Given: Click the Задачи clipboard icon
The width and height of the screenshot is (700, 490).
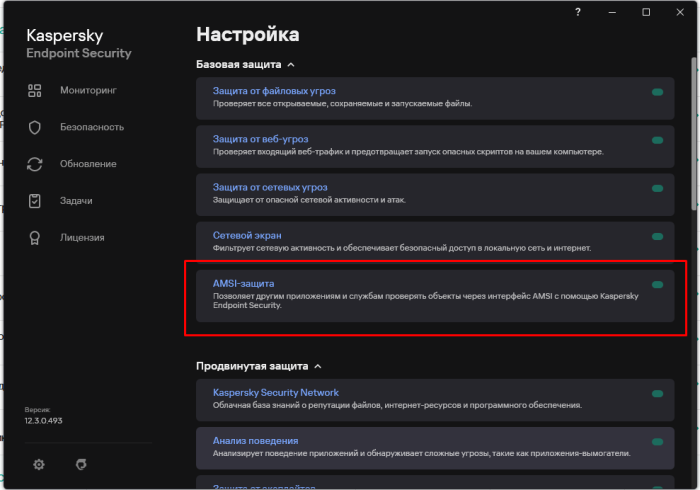Looking at the screenshot, I should click(35, 200).
